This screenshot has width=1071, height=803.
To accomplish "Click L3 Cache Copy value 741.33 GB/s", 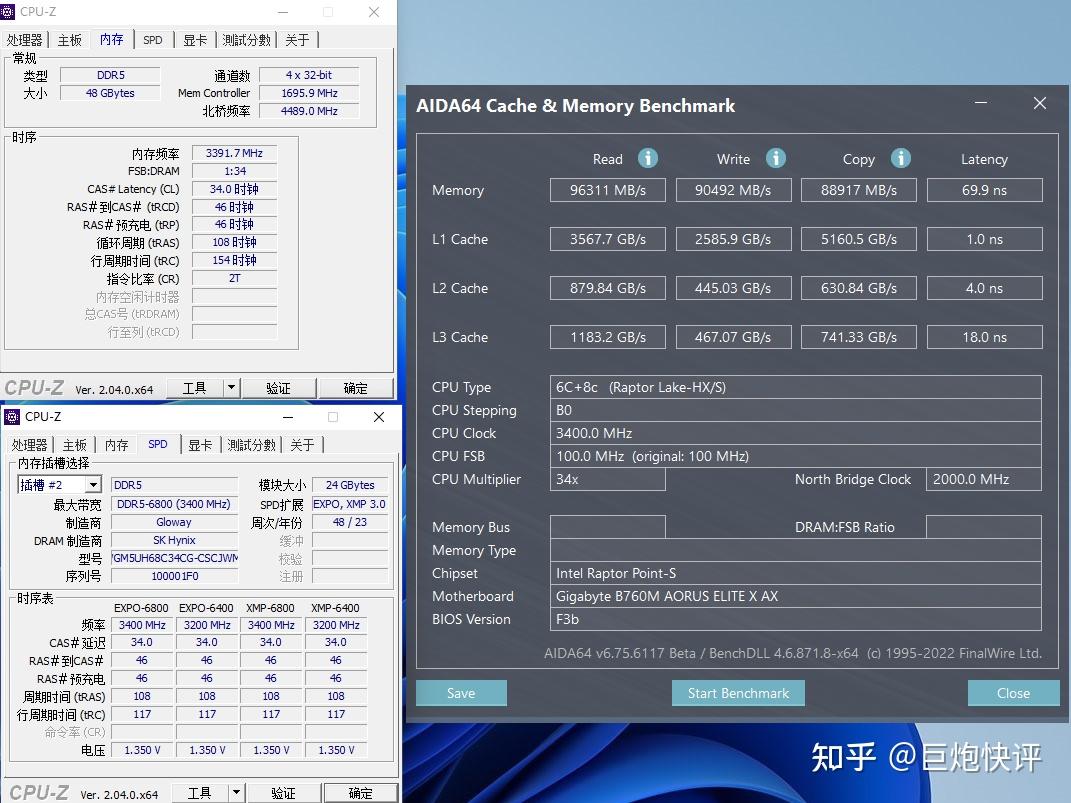I will [x=859, y=337].
